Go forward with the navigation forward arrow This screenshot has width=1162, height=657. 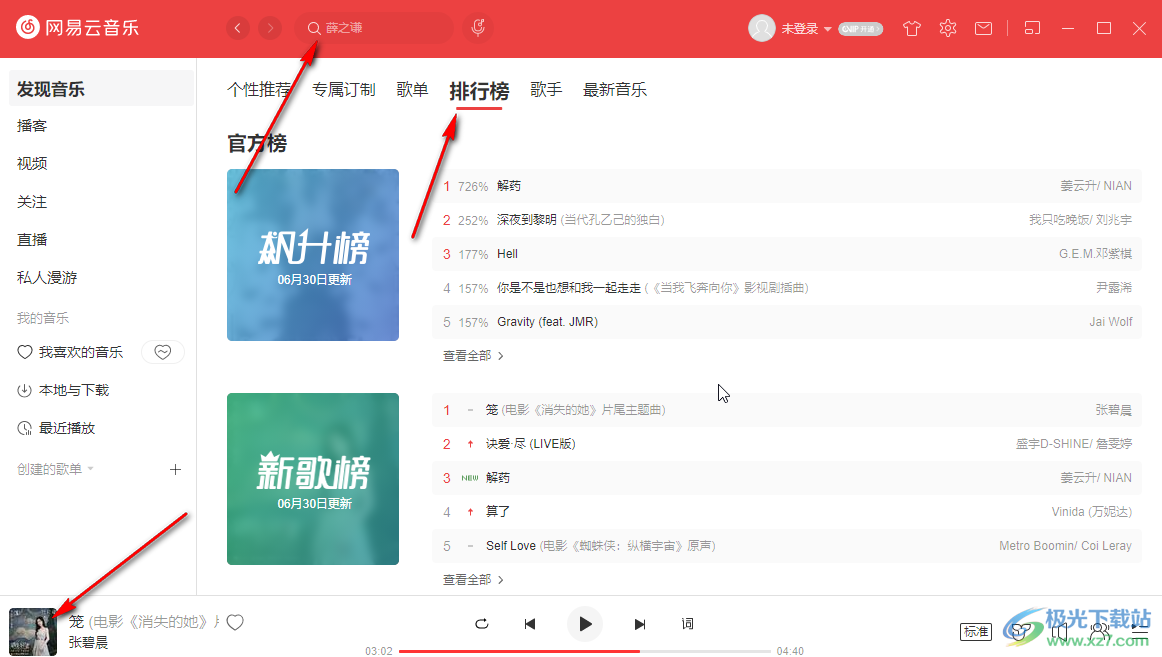(x=270, y=28)
